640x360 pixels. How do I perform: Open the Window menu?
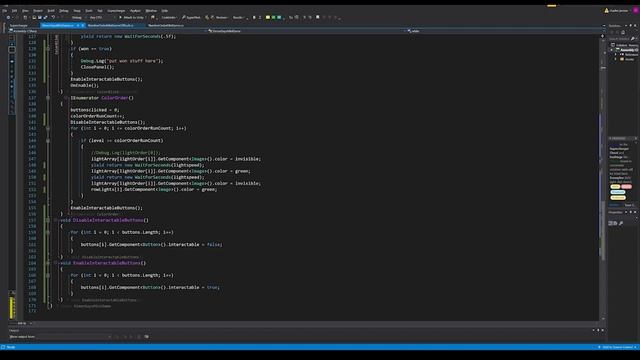(x=151, y=11)
